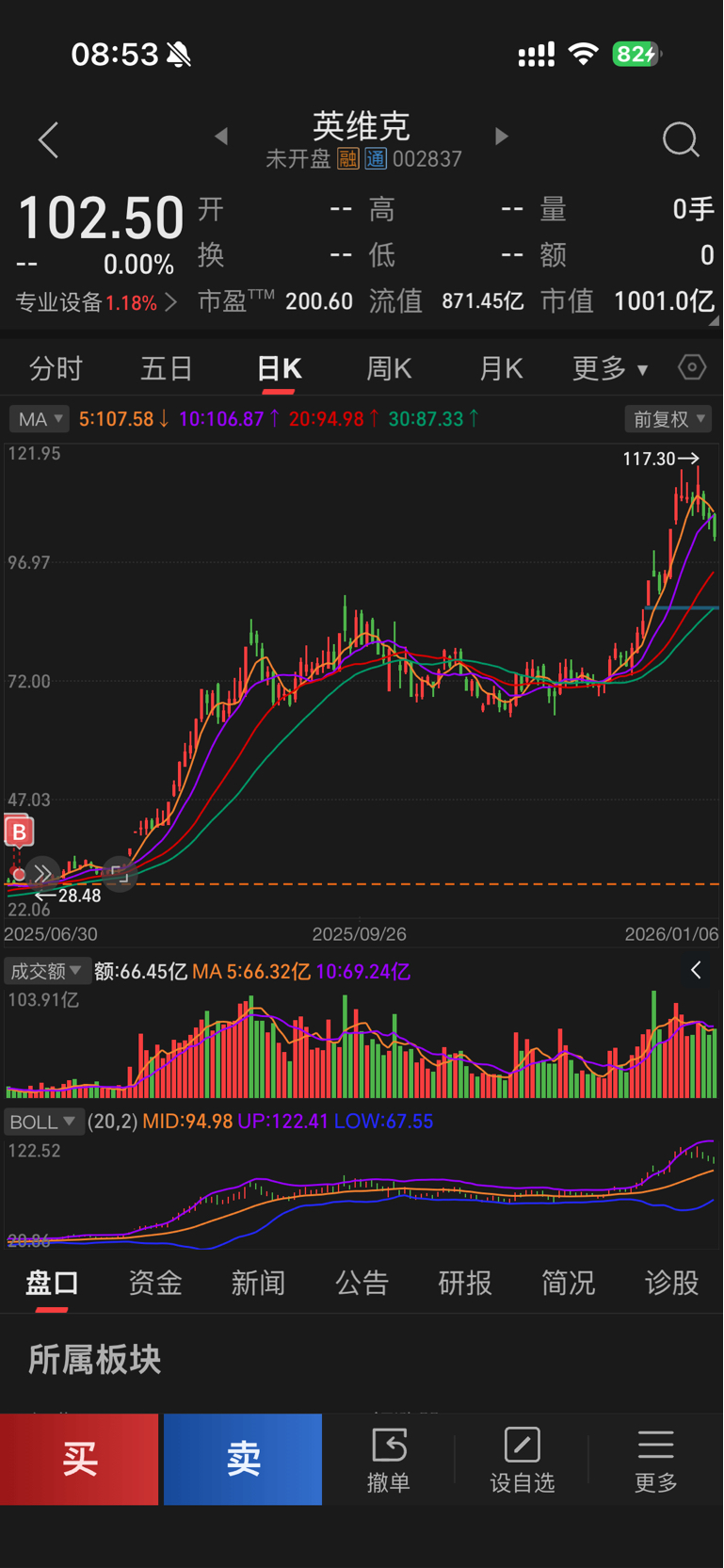Tap the 设自选 add watchlist icon
This screenshot has width=724, height=1568.
tap(523, 1445)
